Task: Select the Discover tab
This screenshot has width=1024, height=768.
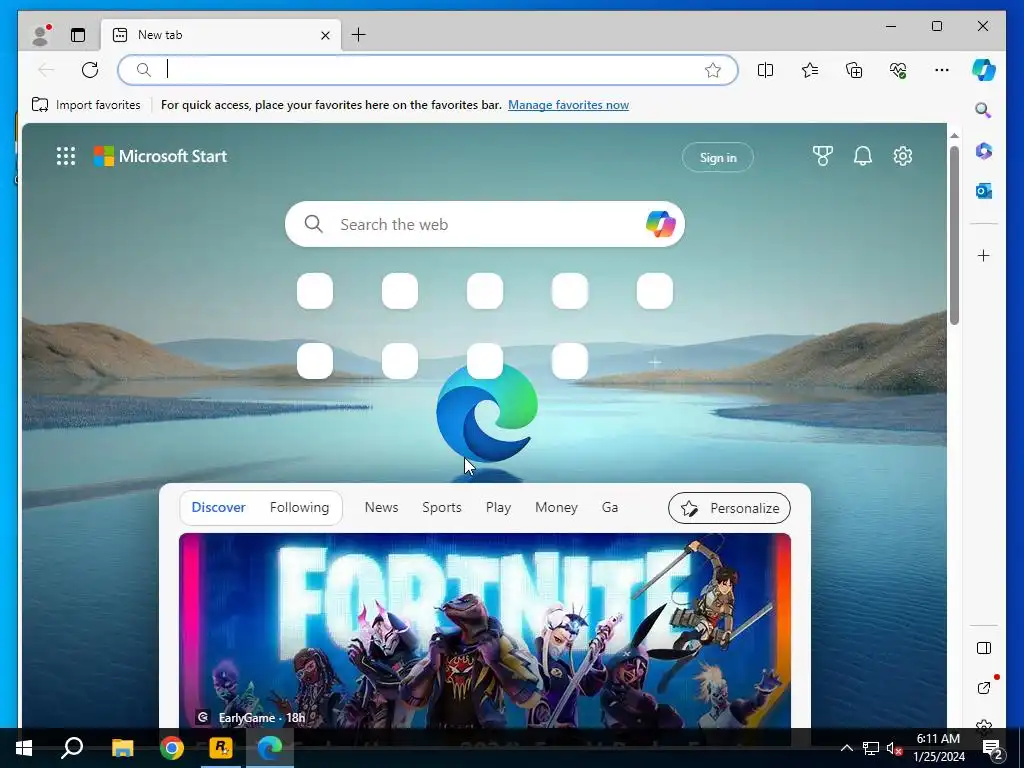Action: [x=218, y=507]
